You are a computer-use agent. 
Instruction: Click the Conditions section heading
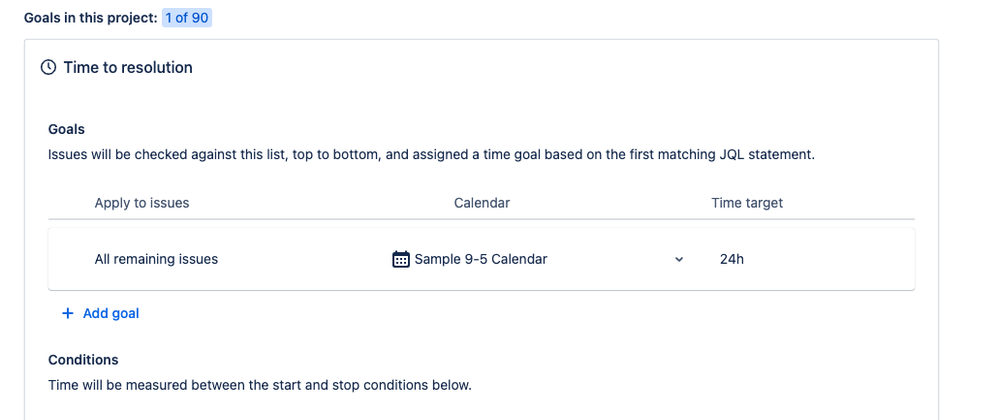pyautogui.click(x=83, y=360)
